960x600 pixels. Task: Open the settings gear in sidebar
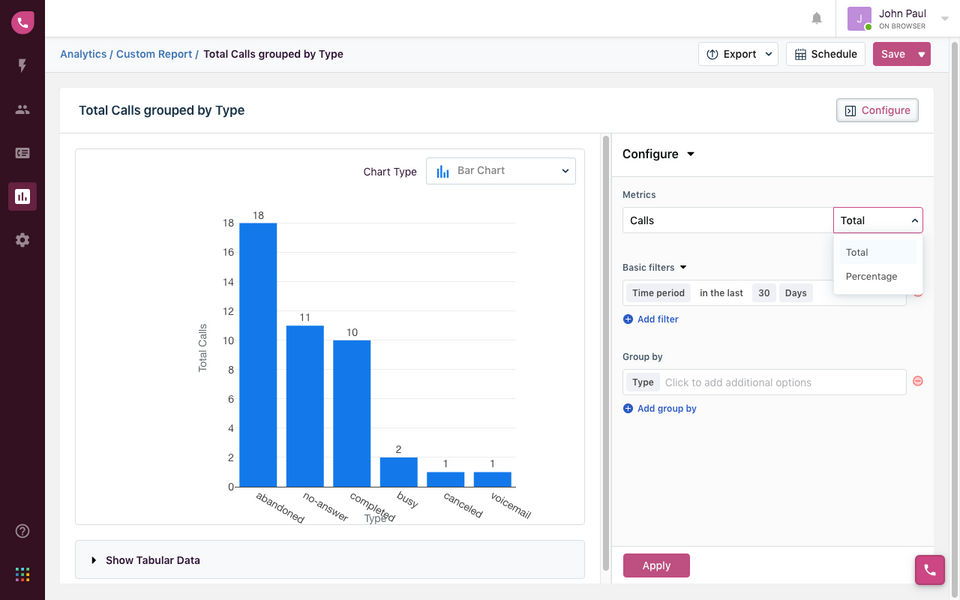(x=22, y=240)
